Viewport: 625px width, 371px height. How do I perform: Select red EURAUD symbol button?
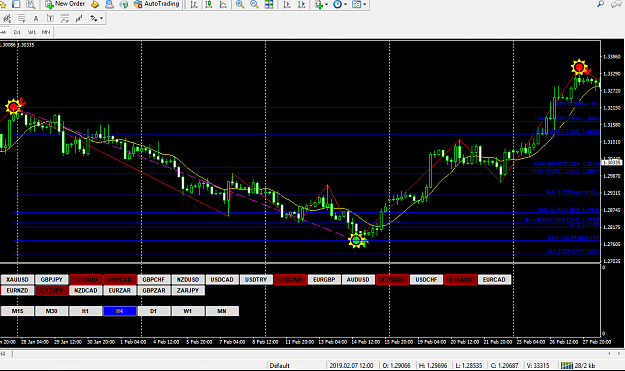tap(460, 279)
